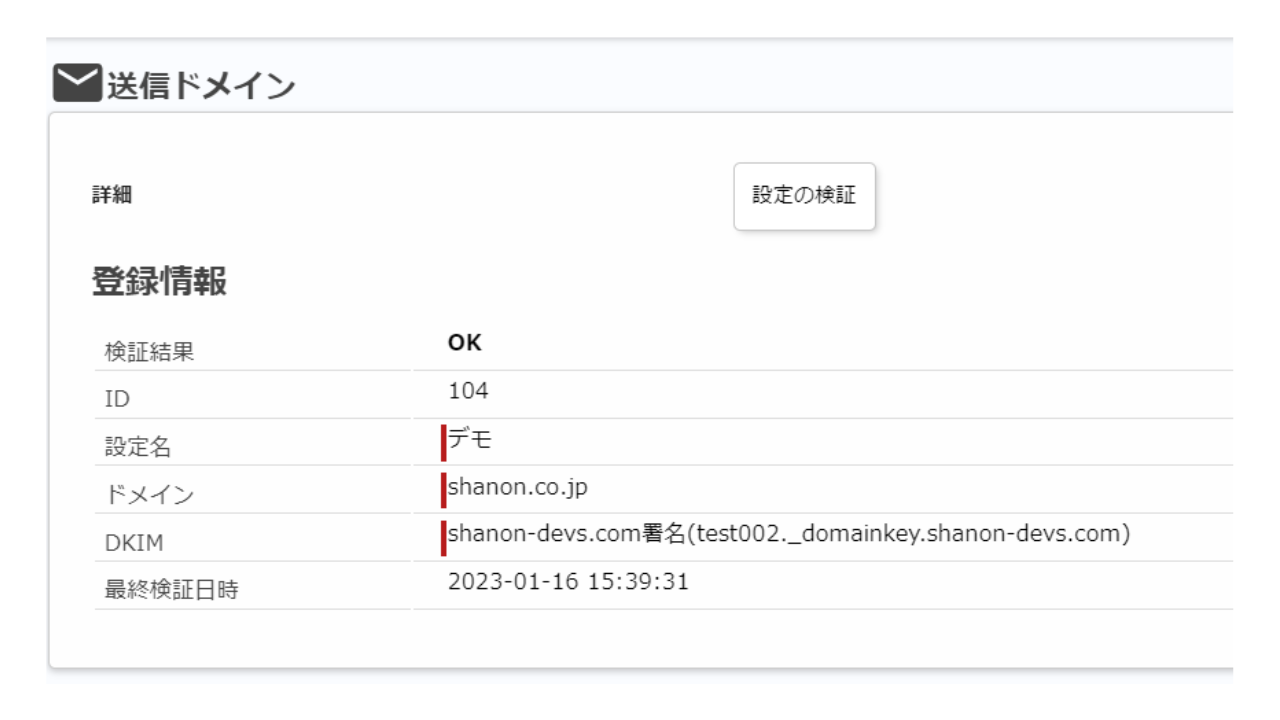
Task: Click the DKIM row label
Action: coord(134,543)
